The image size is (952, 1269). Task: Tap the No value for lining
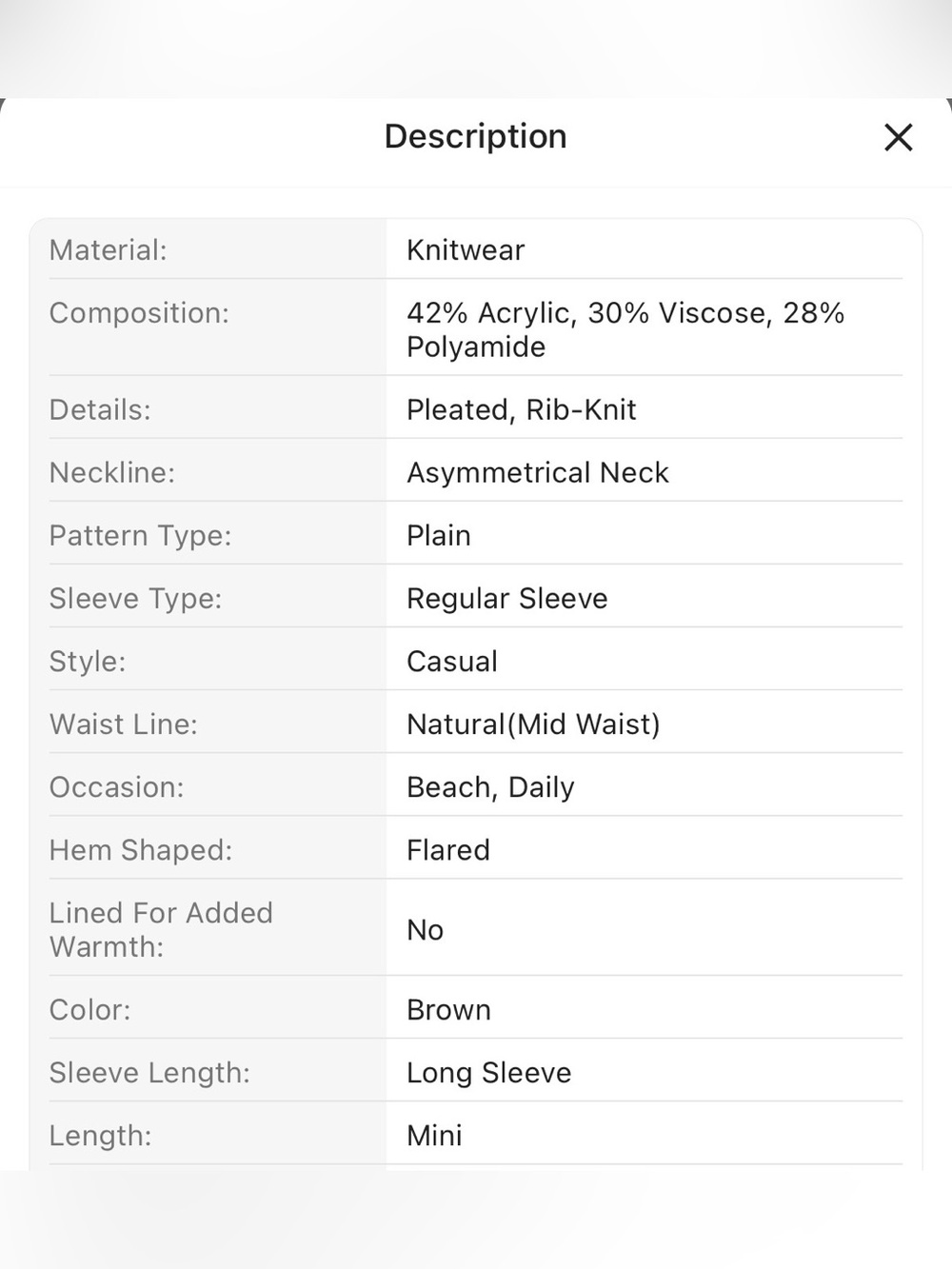[x=426, y=930]
